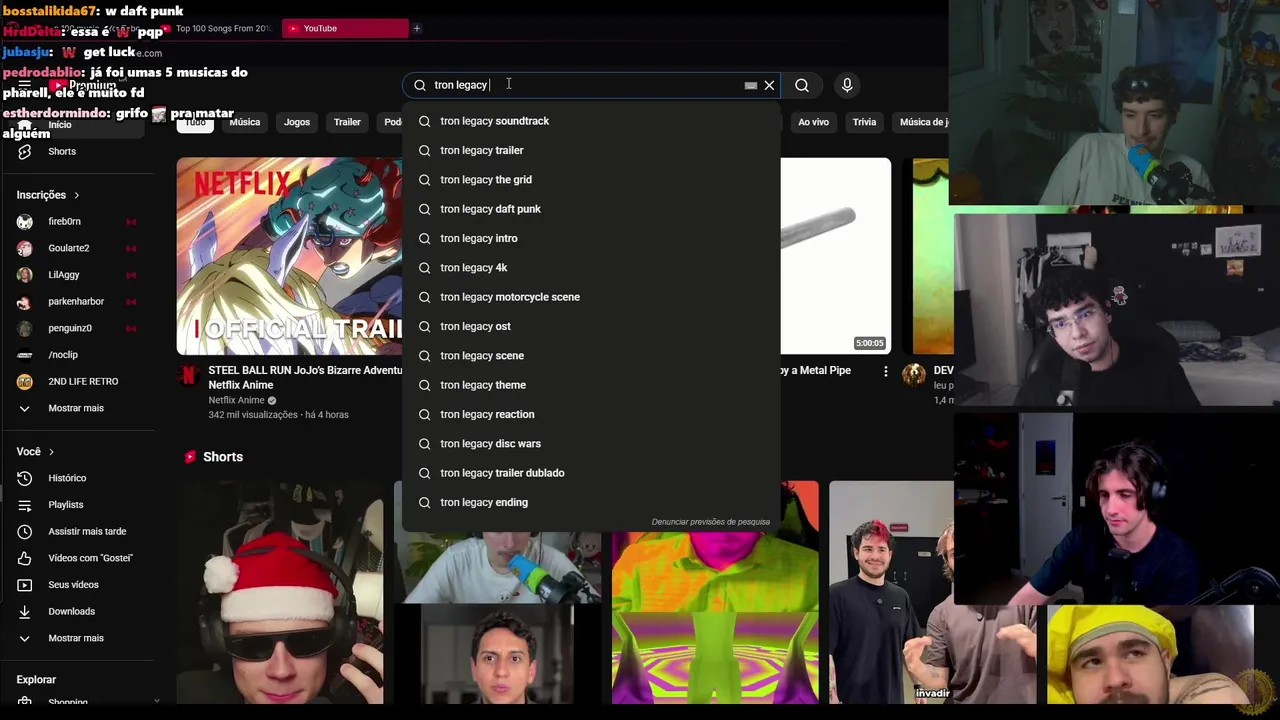Image resolution: width=1280 pixels, height=720 pixels.
Task: Choose suggestion tron legacy 4k
Action: click(591, 268)
